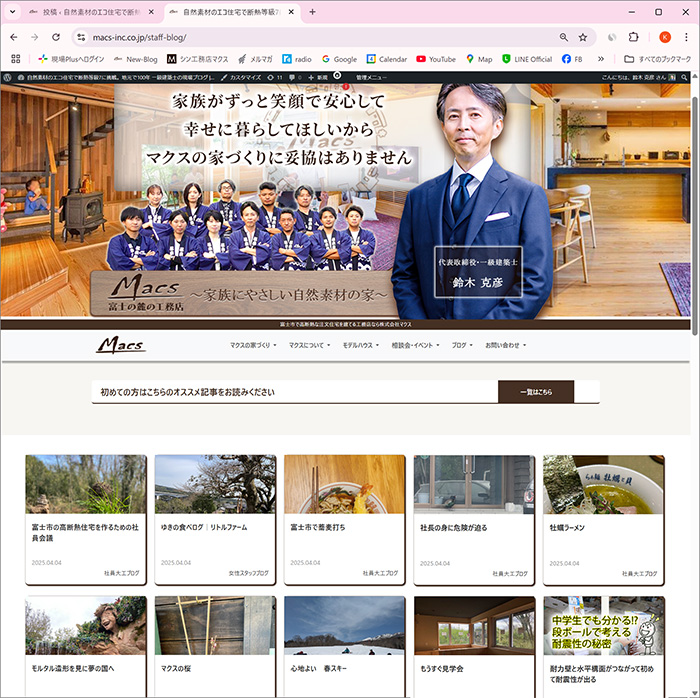Bookmark this page with the star
700x698 pixels.
(x=583, y=37)
